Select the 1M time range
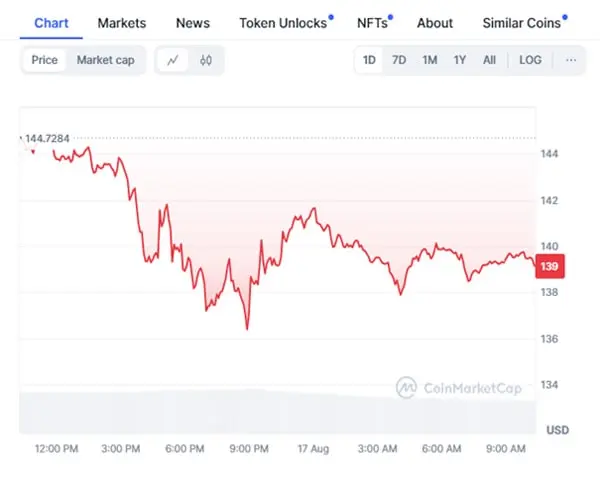This screenshot has width=600, height=480. point(430,60)
